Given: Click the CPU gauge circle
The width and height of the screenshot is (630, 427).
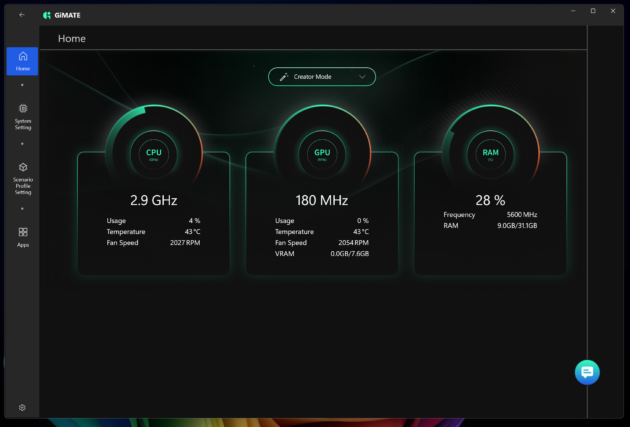Looking at the screenshot, I should pos(153,153).
